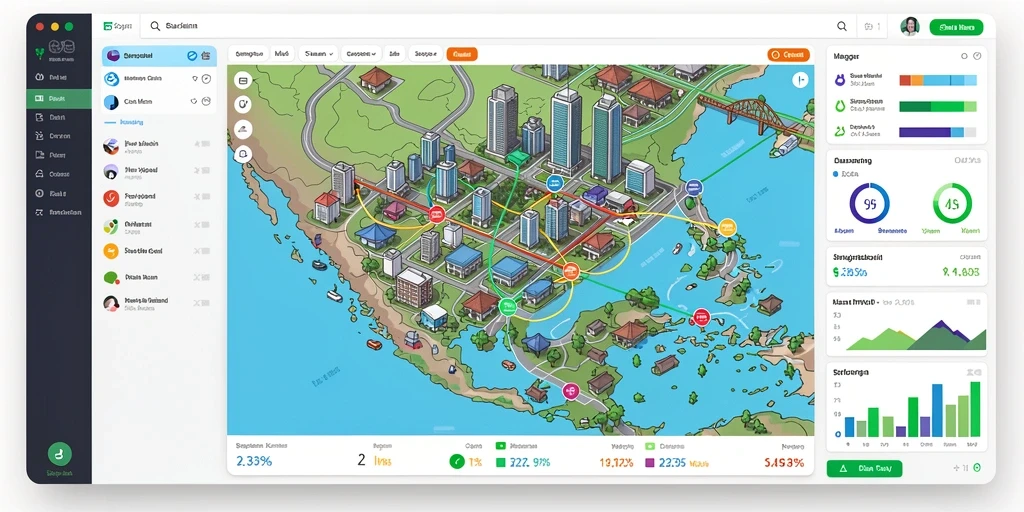This screenshot has height=512, width=1024.
Task: Click the red map marker over the water near the islands
Action: click(701, 317)
